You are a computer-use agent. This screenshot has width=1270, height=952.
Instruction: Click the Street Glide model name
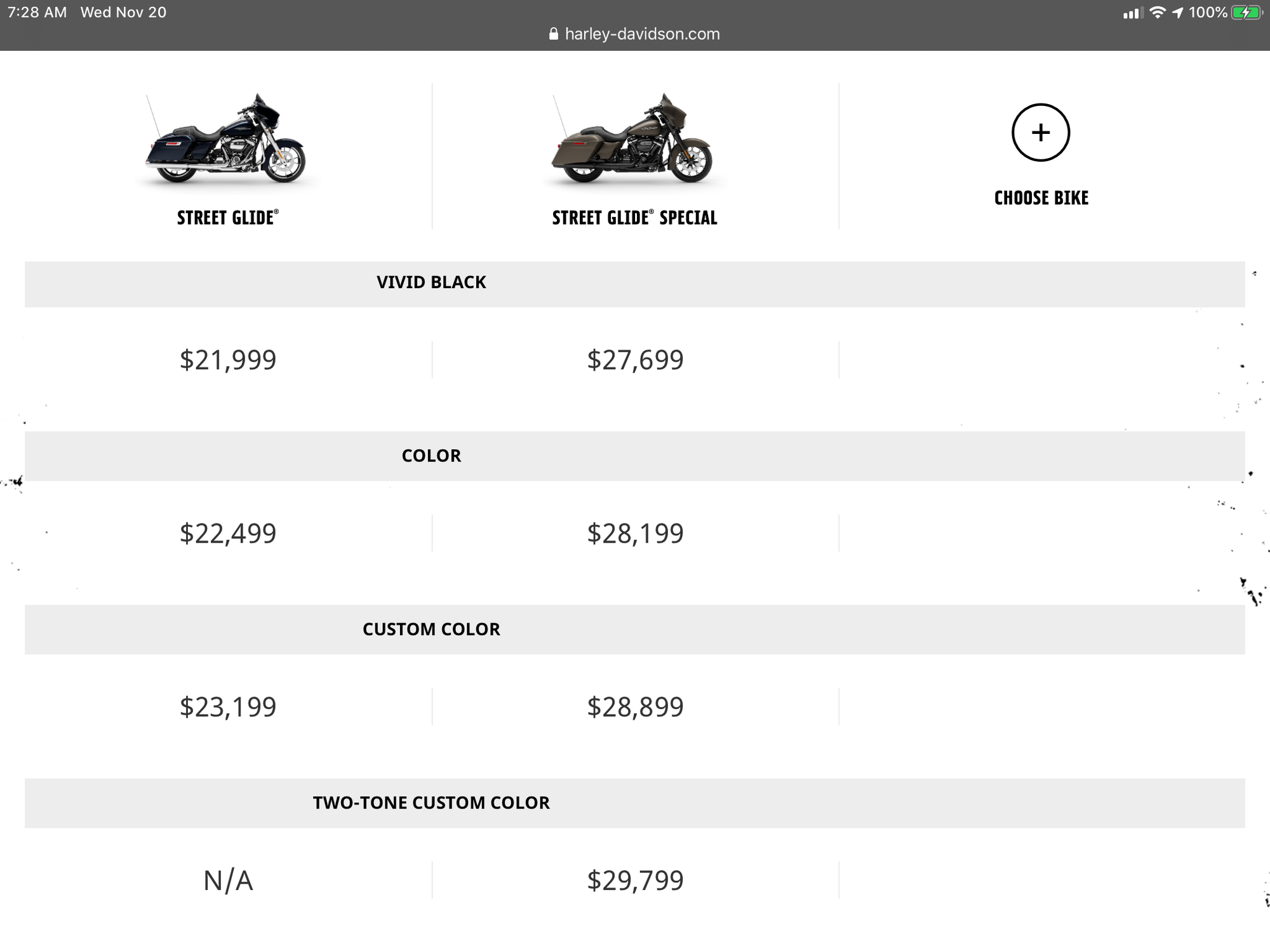[x=227, y=218]
